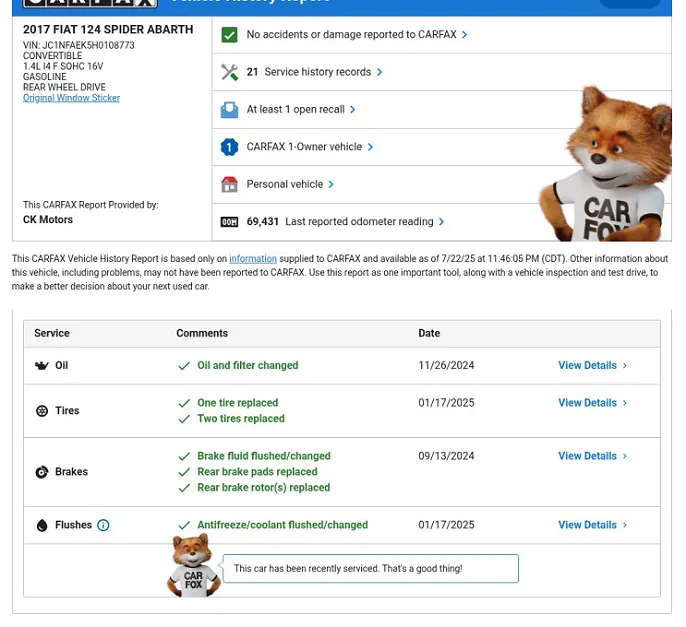The image size is (686, 627).
Task: Open View Details for the Oil row
Action: pyautogui.click(x=592, y=365)
